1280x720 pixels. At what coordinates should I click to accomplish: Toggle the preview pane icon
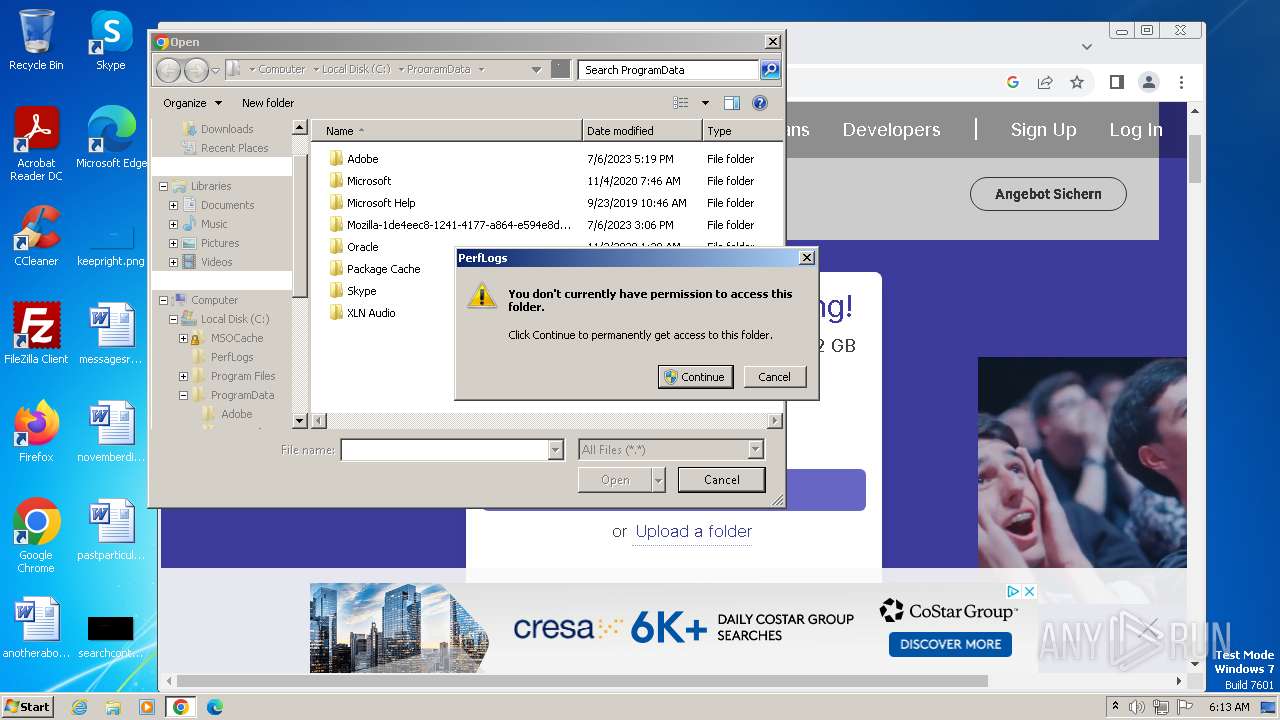pos(732,103)
